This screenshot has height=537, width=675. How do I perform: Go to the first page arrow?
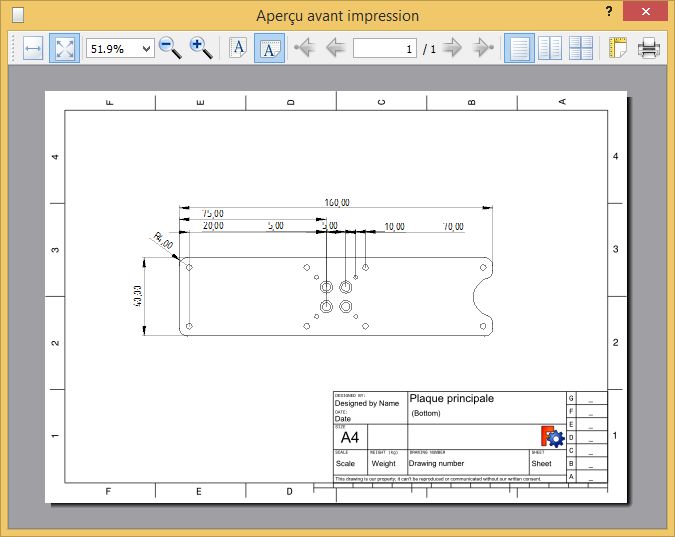[x=305, y=48]
